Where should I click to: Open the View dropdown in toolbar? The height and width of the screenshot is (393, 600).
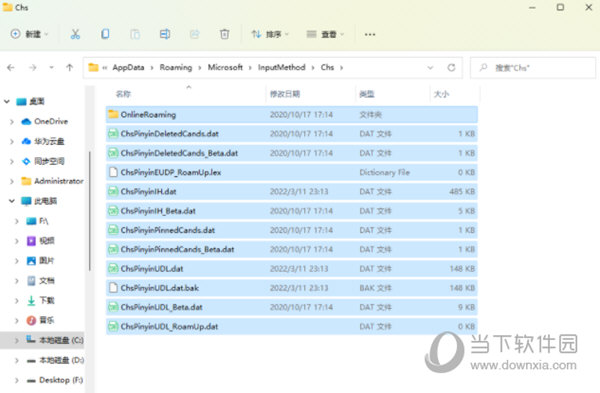[325, 34]
